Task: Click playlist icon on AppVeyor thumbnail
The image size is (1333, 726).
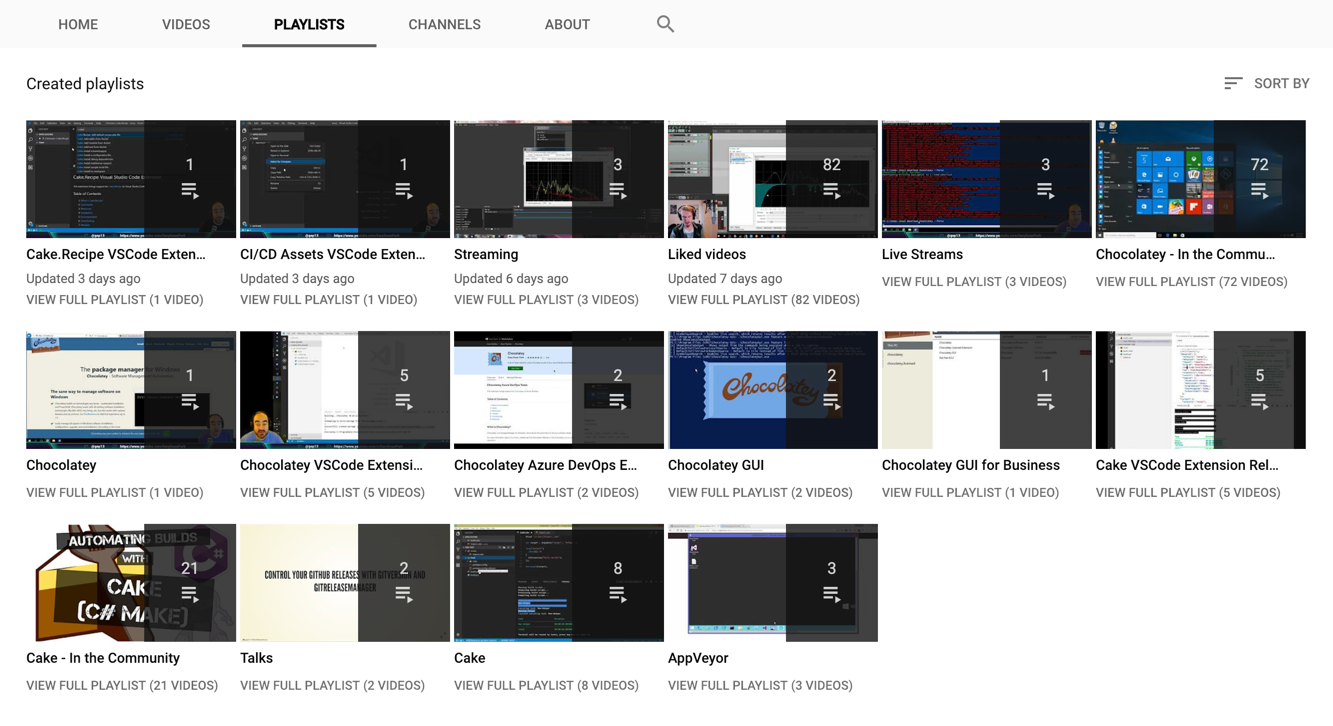Action: pyautogui.click(x=831, y=594)
